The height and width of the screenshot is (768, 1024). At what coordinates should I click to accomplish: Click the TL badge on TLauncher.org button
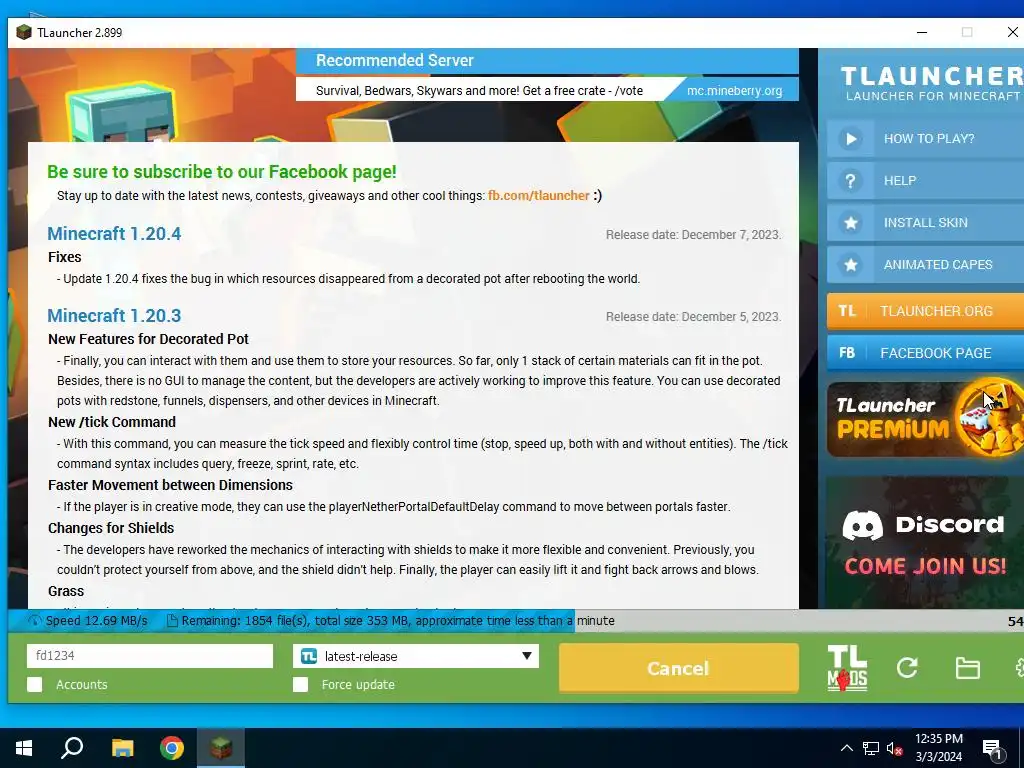[847, 311]
